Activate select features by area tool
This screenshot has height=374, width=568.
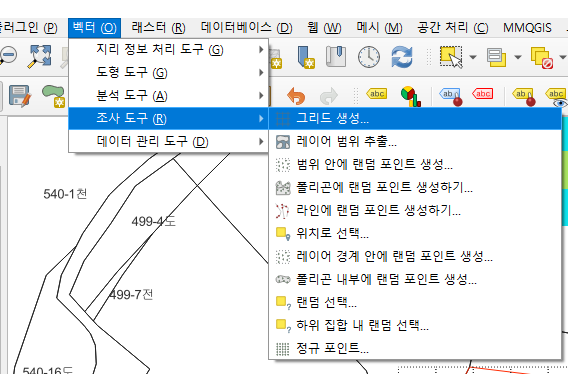(x=451, y=57)
